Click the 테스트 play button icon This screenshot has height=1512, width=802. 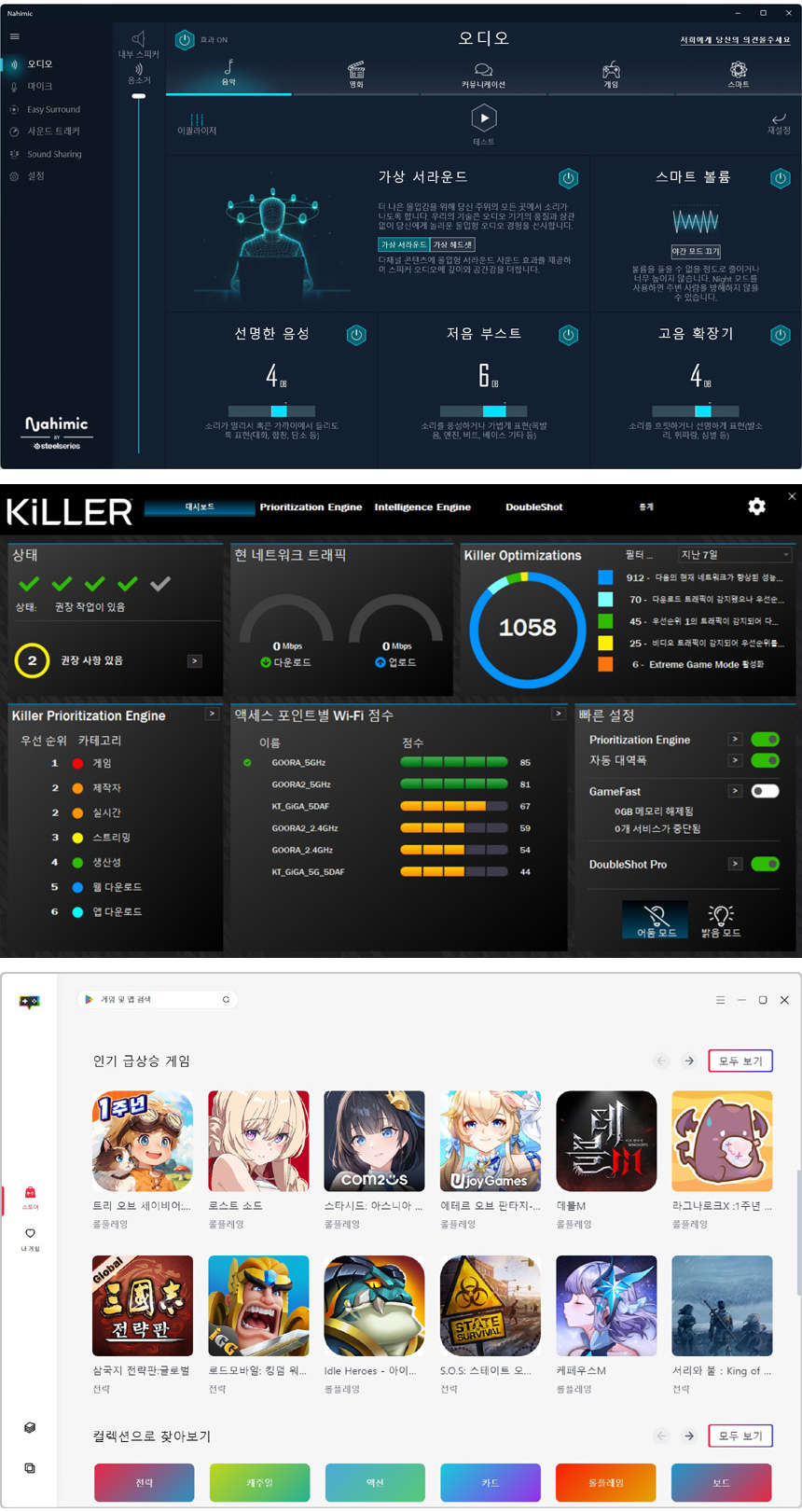point(483,118)
